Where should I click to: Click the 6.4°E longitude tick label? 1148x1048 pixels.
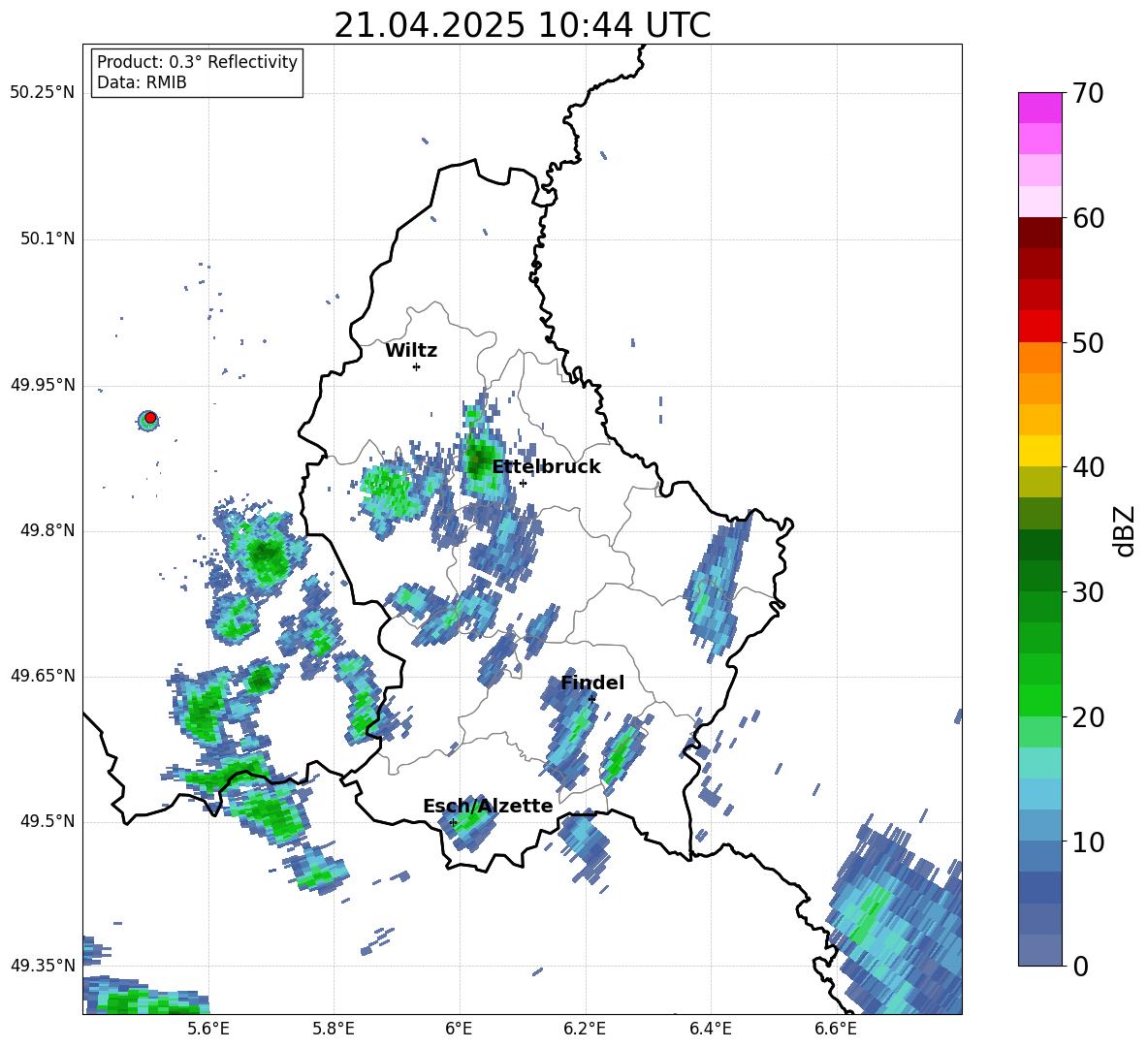pos(710,1029)
